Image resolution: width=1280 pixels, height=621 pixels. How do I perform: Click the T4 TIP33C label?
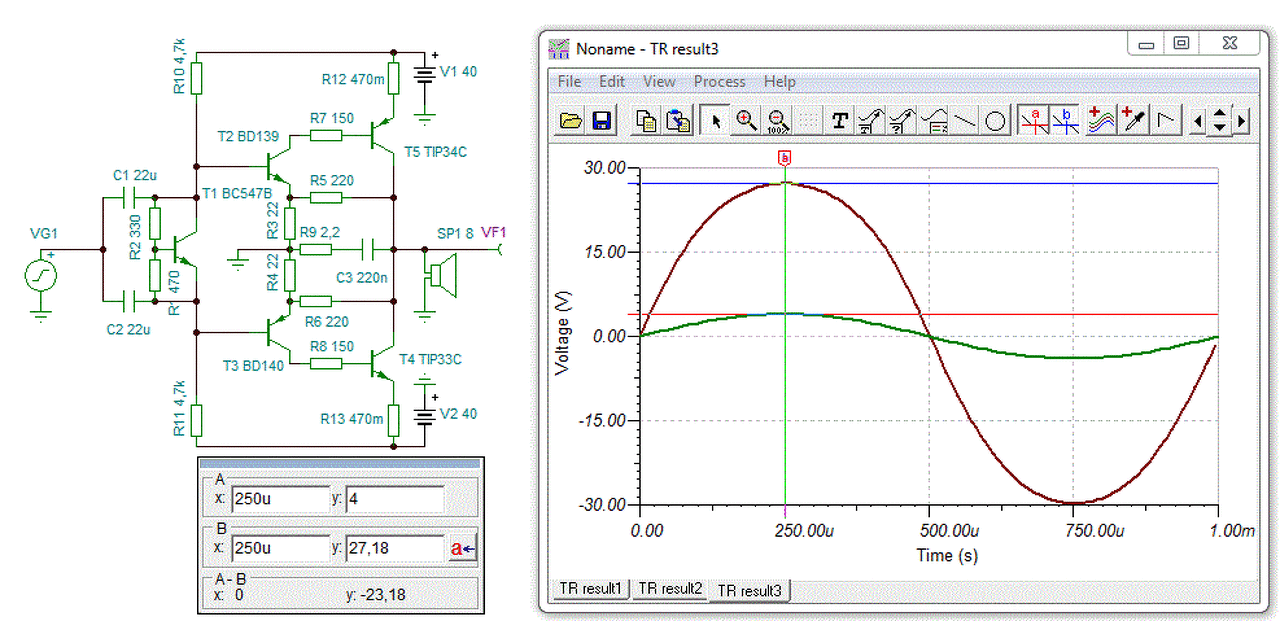coord(430,359)
